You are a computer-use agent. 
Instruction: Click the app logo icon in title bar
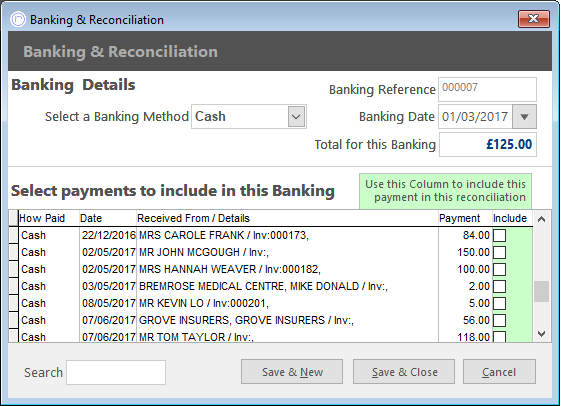(18, 19)
